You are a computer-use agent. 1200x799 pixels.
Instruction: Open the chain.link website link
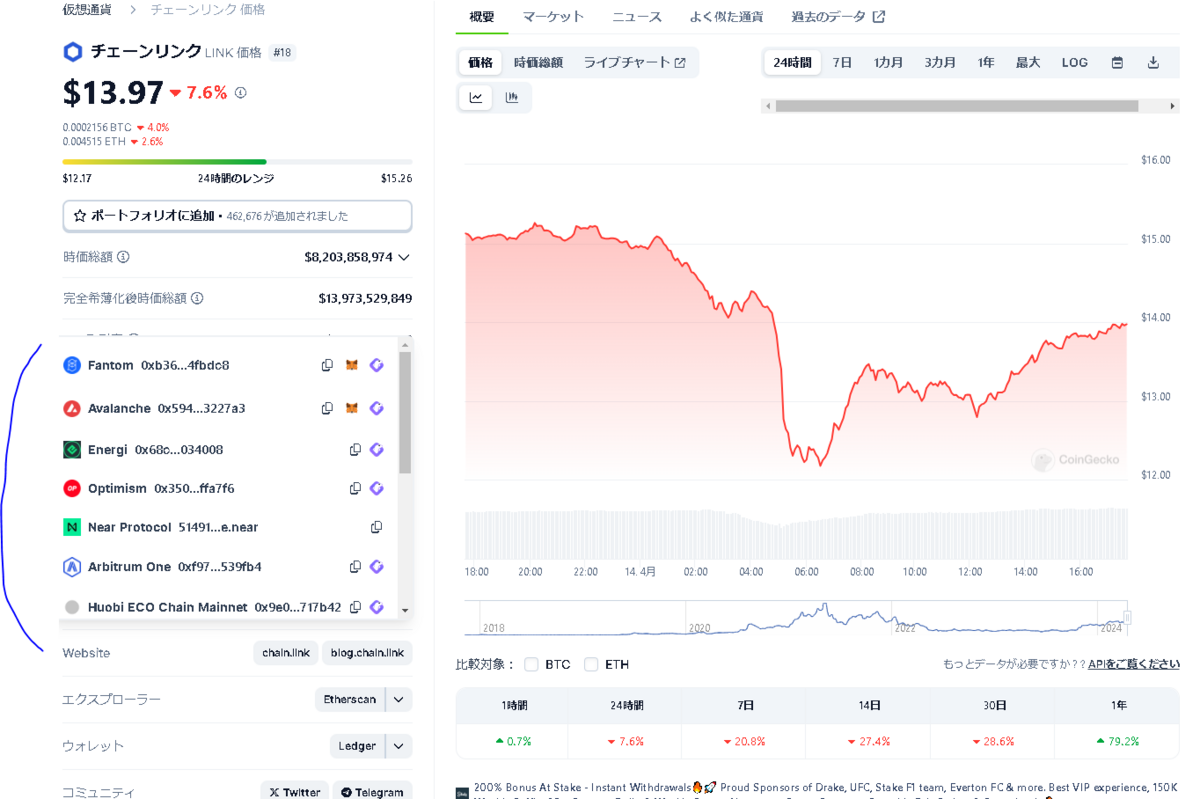286,653
